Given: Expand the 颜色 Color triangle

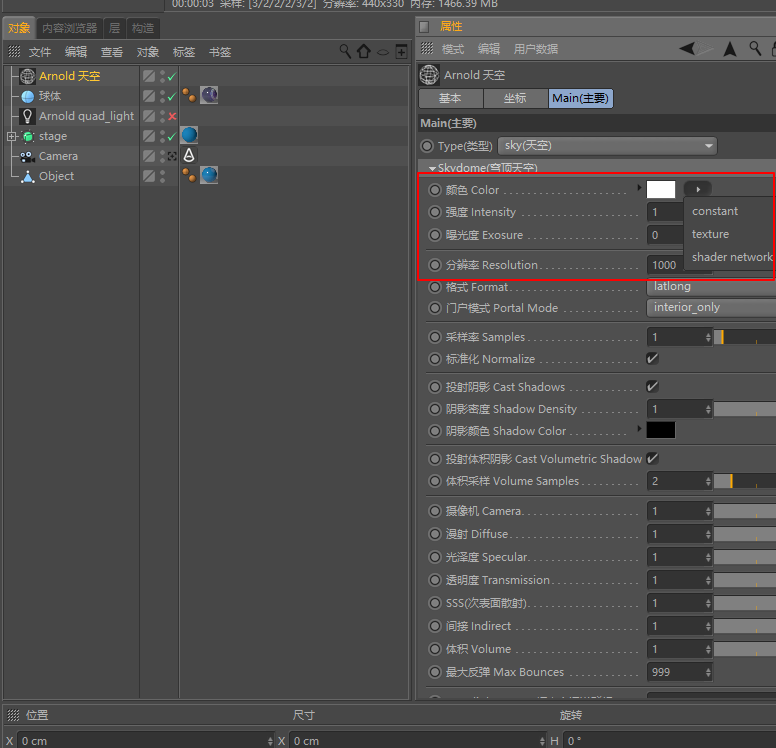Looking at the screenshot, I should tap(639, 188).
